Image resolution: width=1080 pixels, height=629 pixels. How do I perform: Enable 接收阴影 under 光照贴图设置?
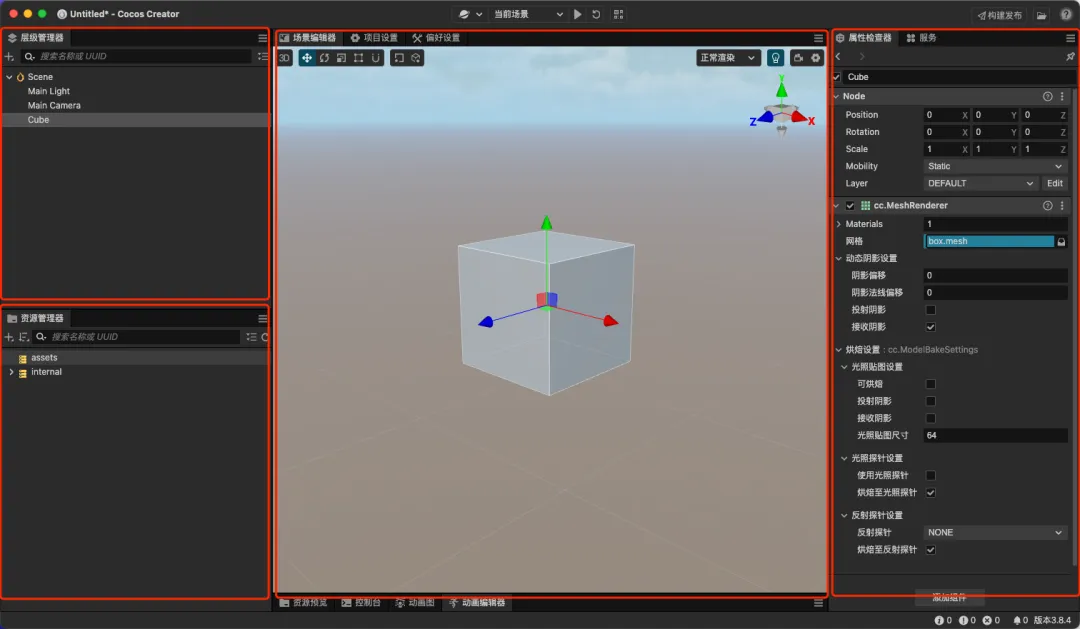pyautogui.click(x=931, y=418)
